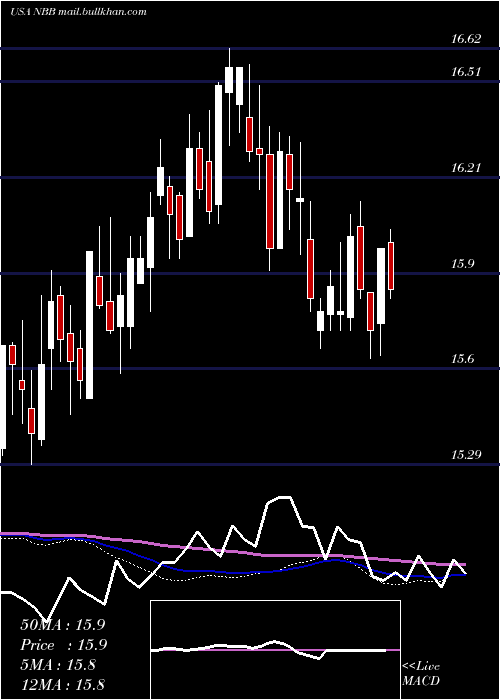Click the 16.51 price level label
Image resolution: width=500 pixels, height=700 pixels.
[x=466, y=72]
